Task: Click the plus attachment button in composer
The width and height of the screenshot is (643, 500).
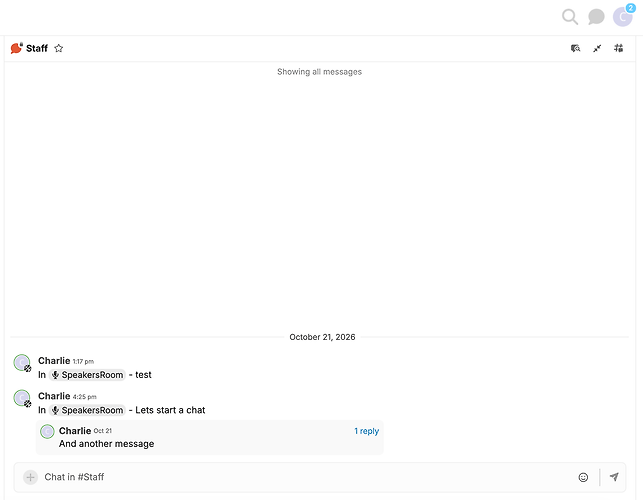Action: tap(30, 477)
